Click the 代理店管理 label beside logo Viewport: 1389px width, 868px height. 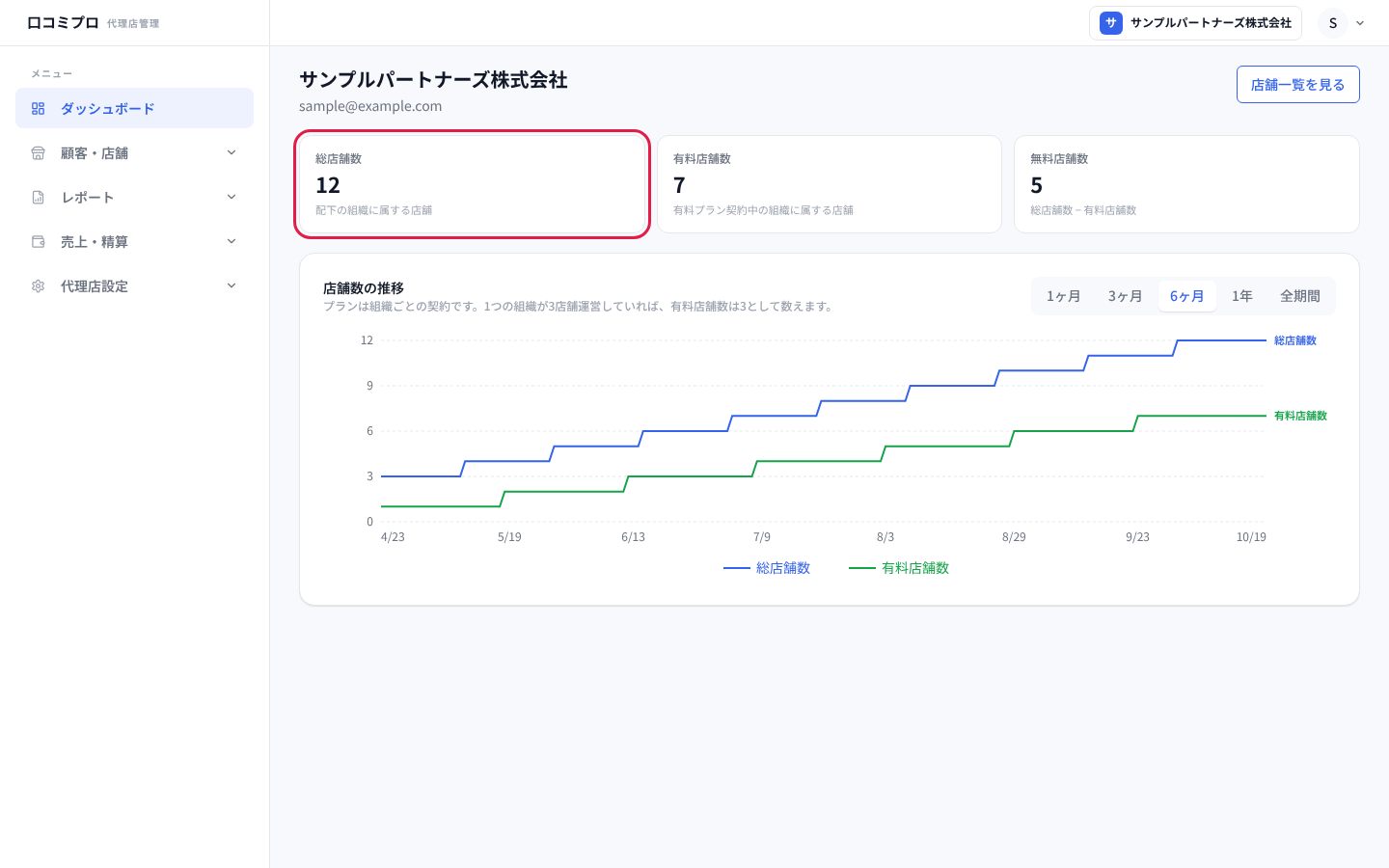pos(133,23)
